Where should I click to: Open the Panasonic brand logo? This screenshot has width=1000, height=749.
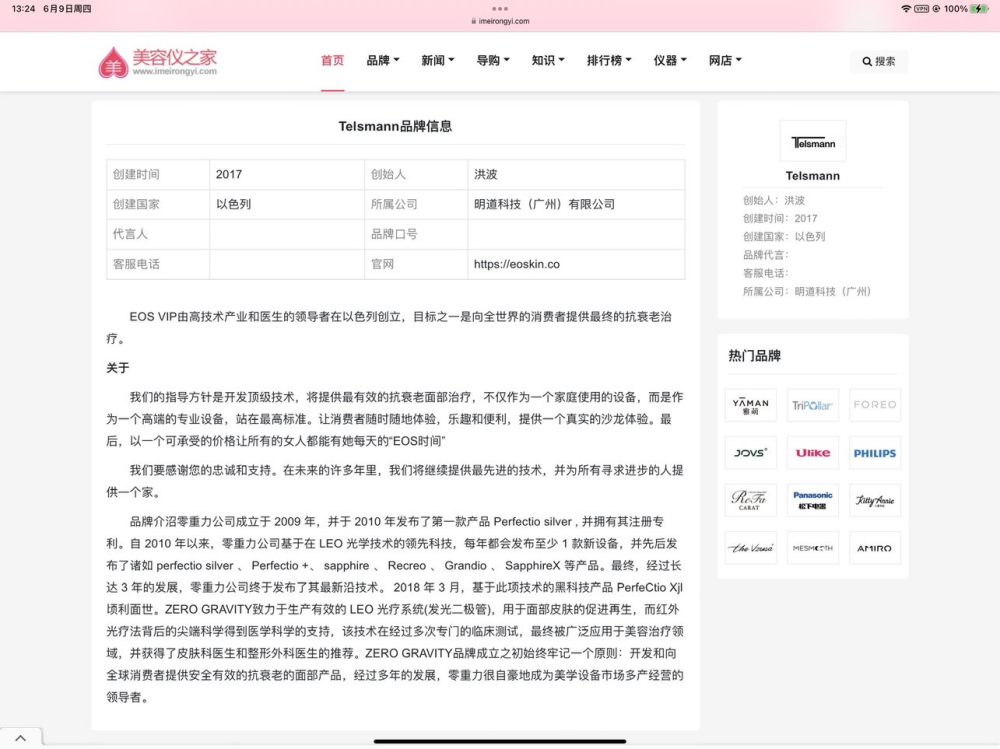[812, 500]
